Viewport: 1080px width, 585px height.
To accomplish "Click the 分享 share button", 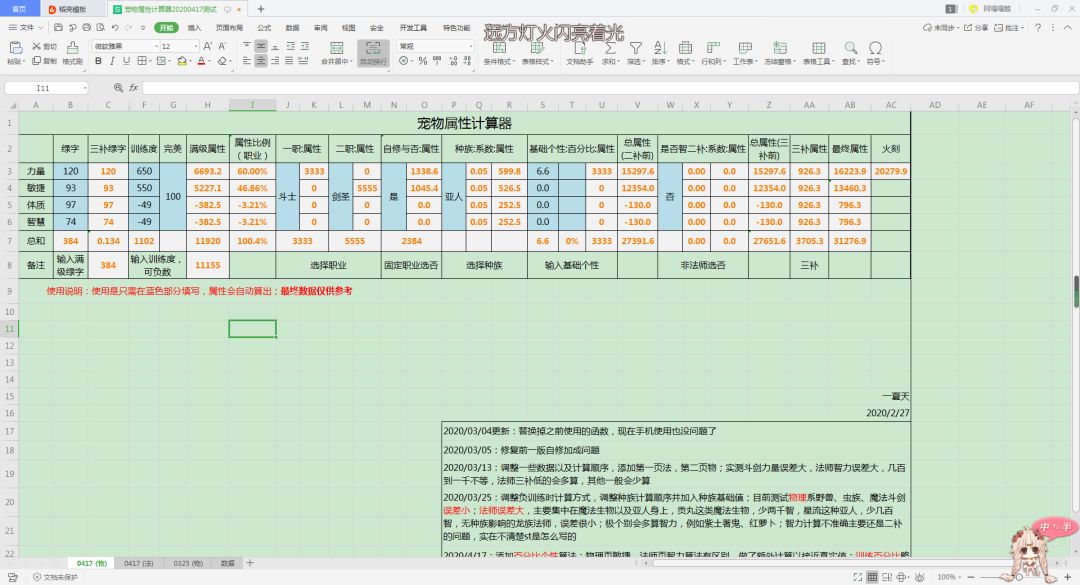I will pos(976,28).
